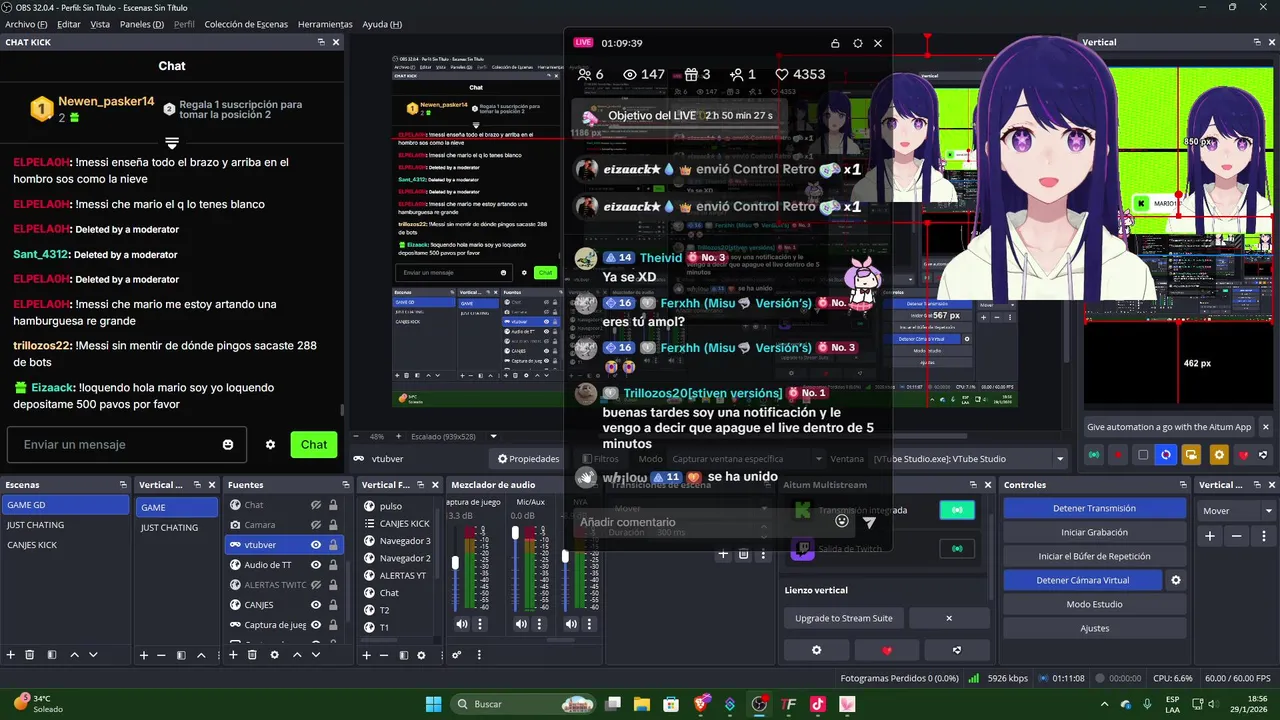The image size is (1280, 720).
Task: Select JUST CHATING scene in Escenas
Action: click(65, 525)
